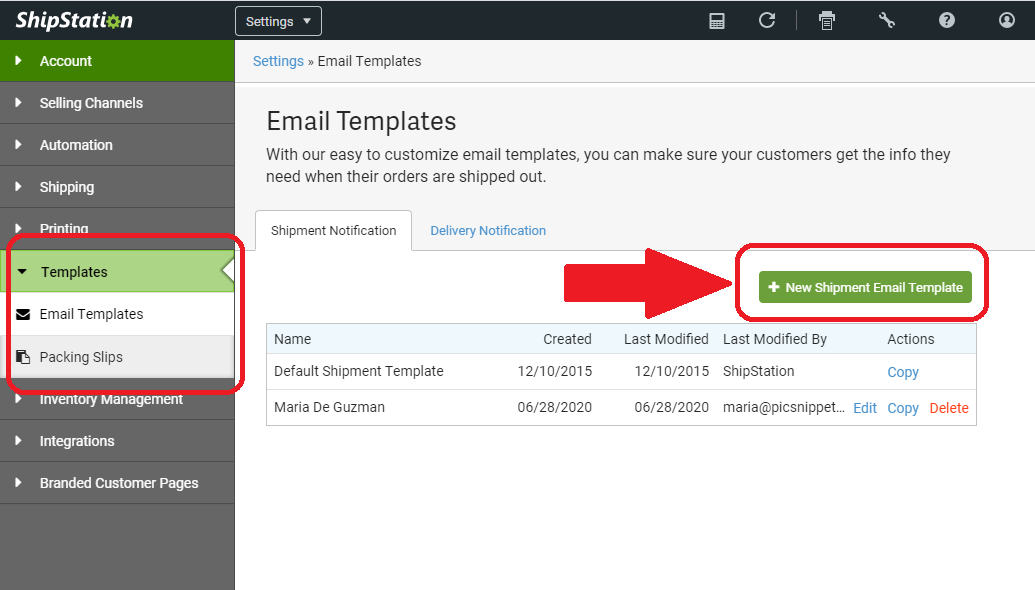Click the ShipStation modified-by cell

(758, 371)
